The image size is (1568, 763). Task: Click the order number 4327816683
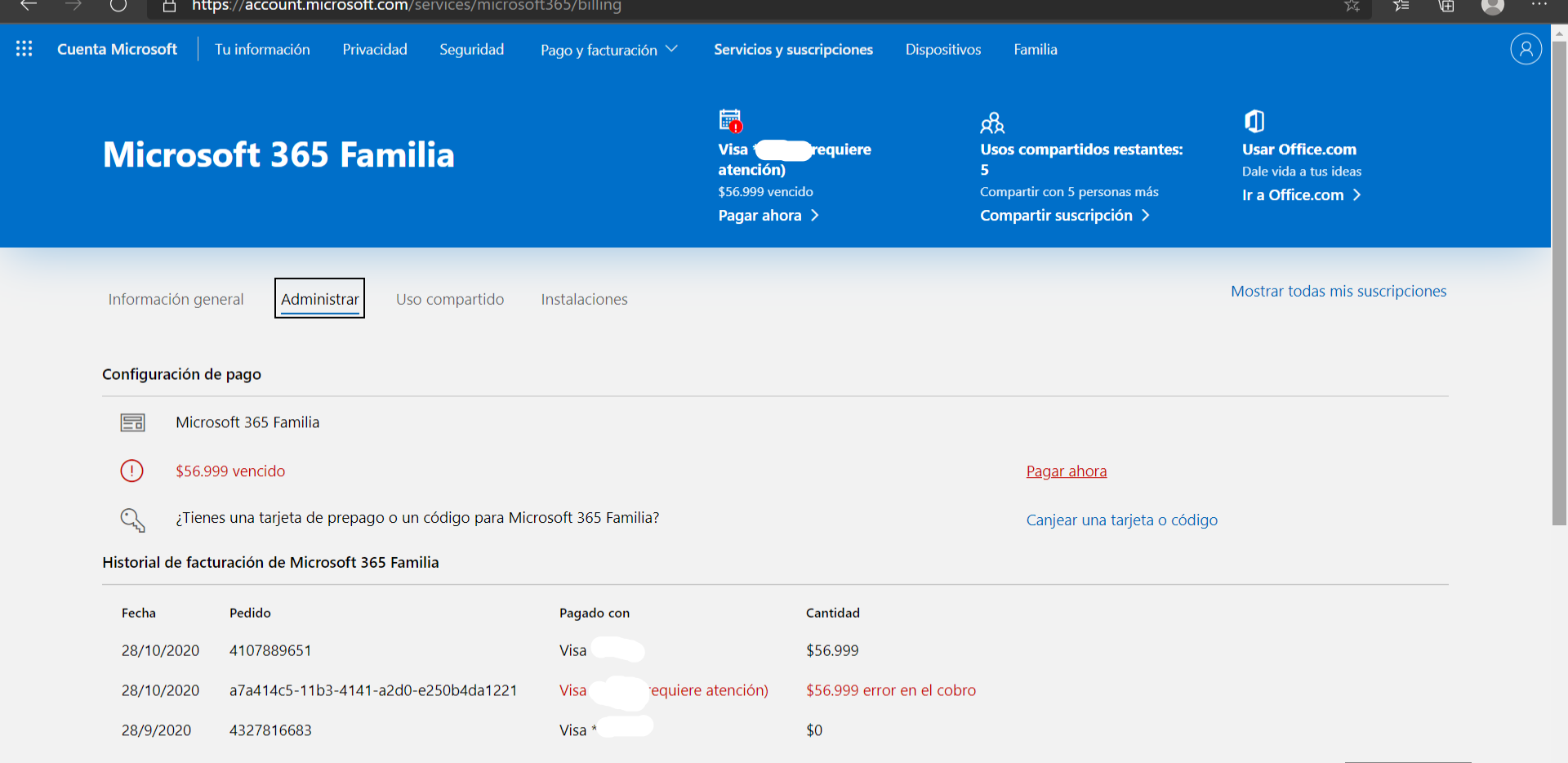(270, 730)
